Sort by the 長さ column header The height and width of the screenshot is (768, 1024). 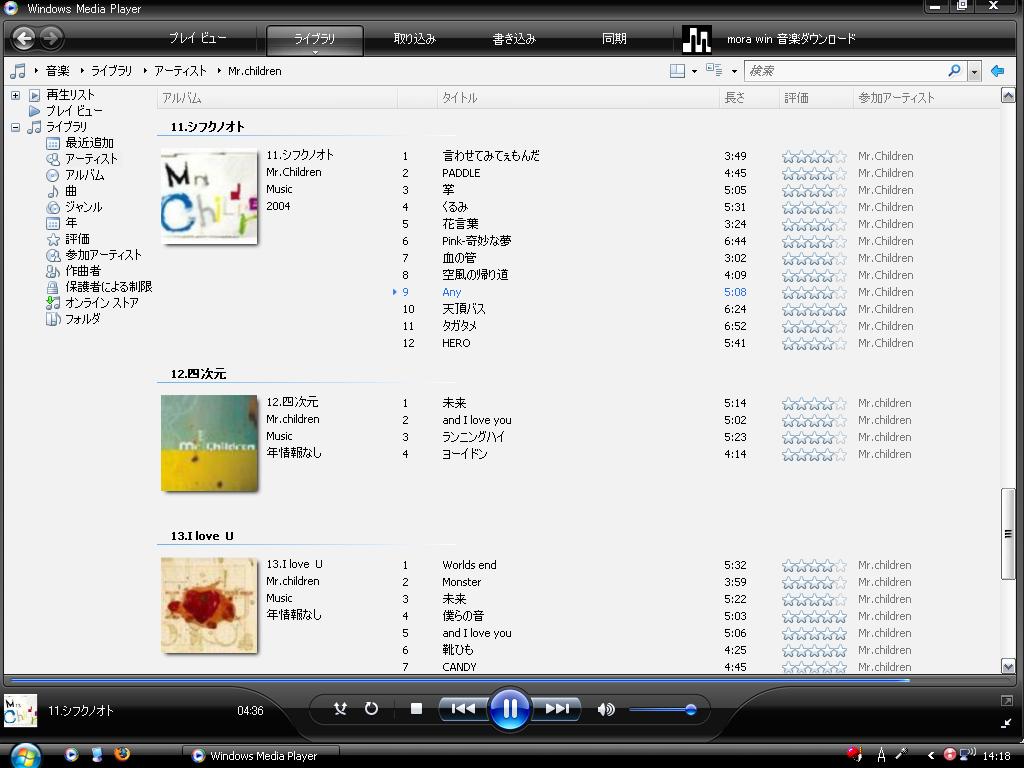(x=748, y=98)
